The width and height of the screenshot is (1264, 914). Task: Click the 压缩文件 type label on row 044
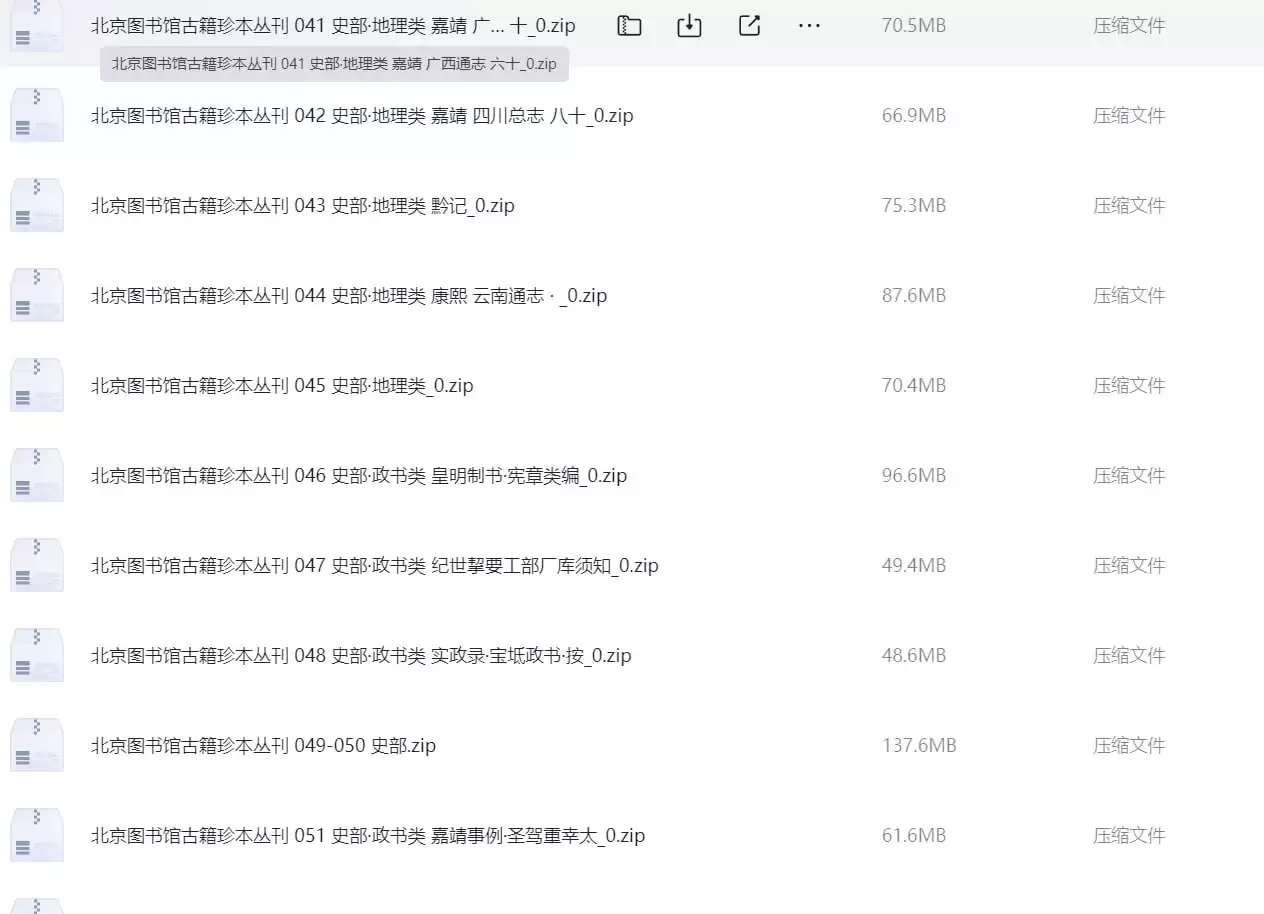[1128, 294]
